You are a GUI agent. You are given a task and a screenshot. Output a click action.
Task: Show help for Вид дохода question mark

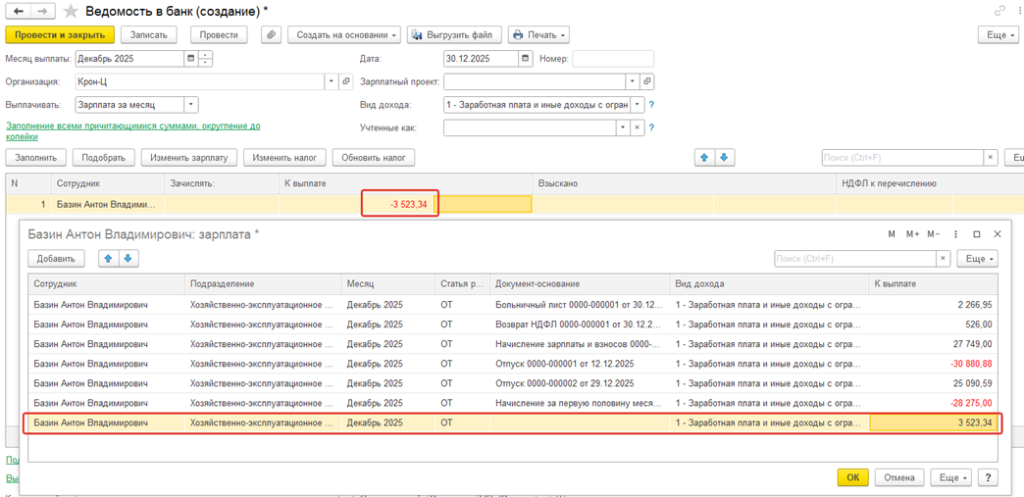[651, 104]
